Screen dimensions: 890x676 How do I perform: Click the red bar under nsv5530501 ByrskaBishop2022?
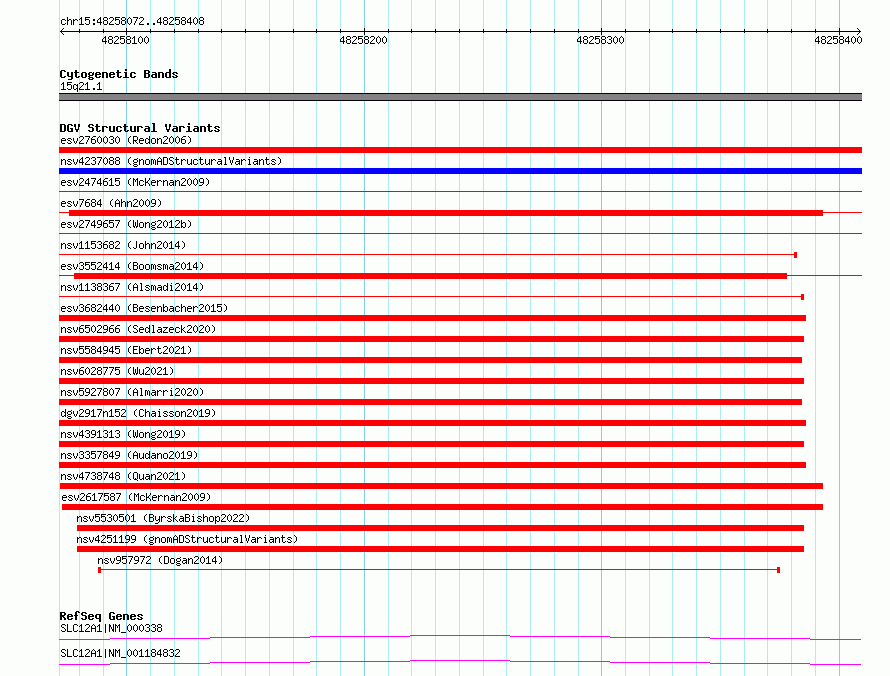[x=440, y=528]
